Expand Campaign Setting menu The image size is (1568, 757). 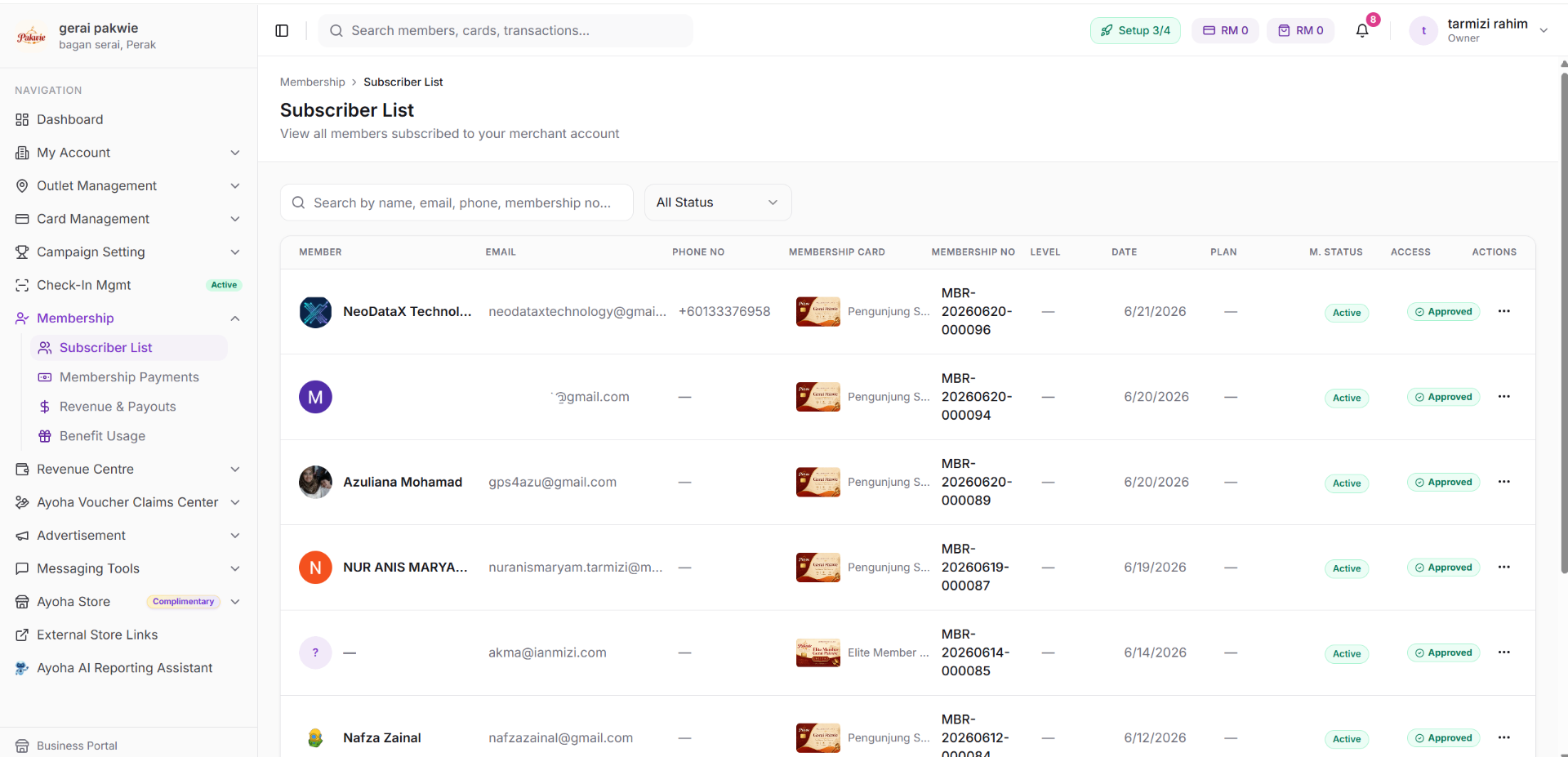coord(128,252)
